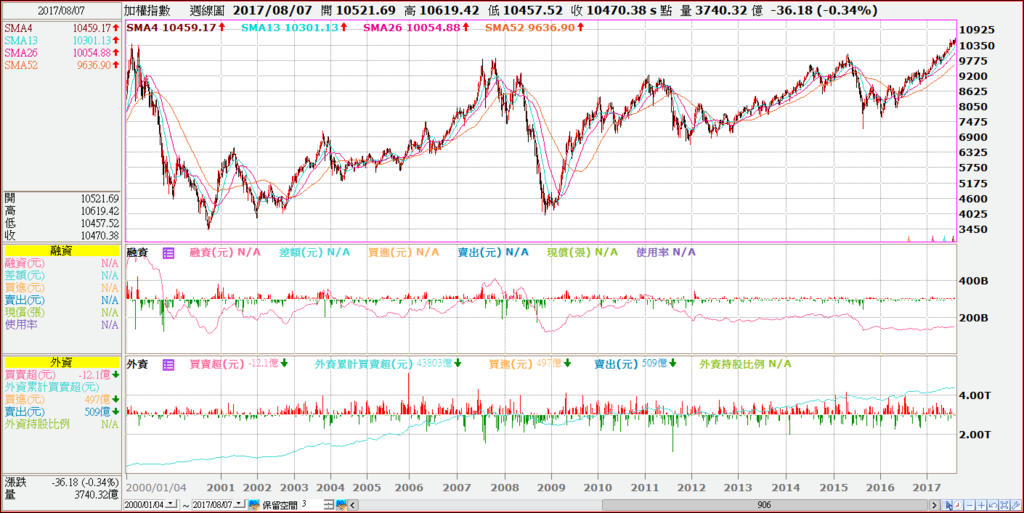
Task: Adjust the 保留空間 spinner arrows
Action: [329, 505]
